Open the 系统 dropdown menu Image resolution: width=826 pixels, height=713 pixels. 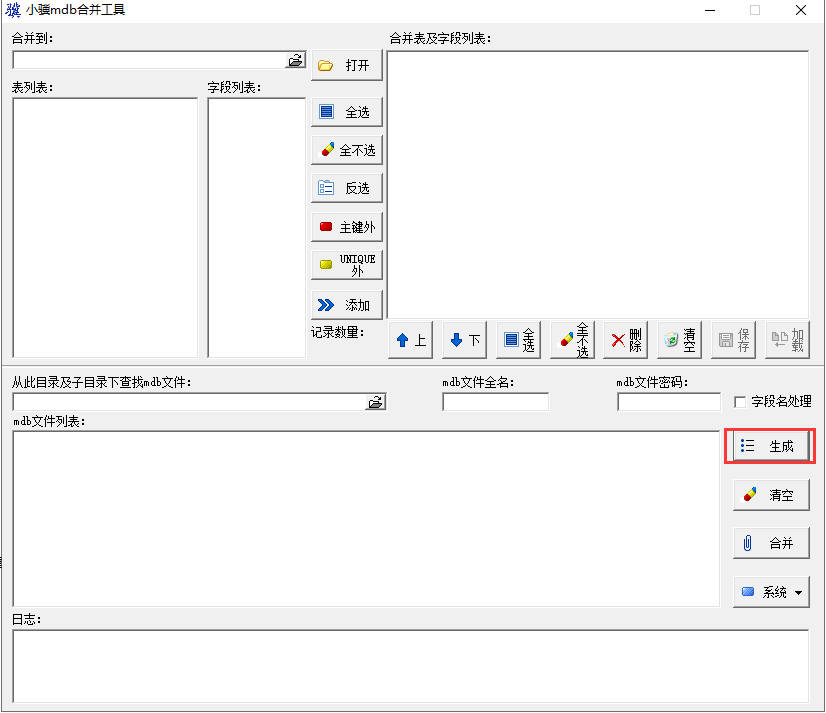click(x=770, y=592)
